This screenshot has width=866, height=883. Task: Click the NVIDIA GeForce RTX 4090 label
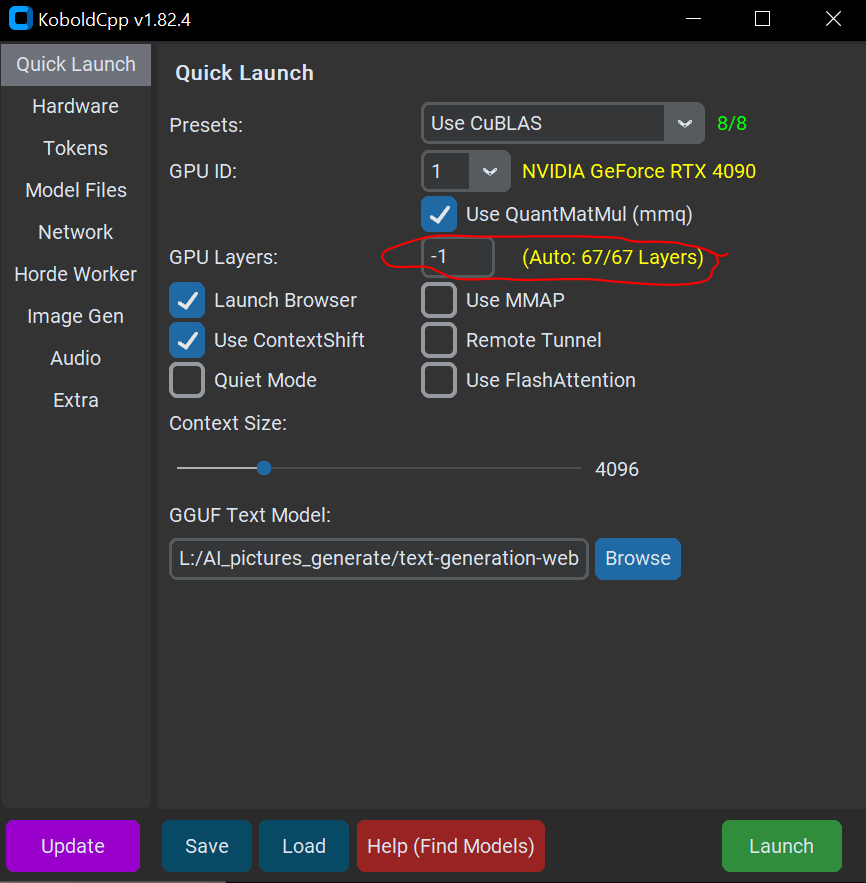pos(639,171)
